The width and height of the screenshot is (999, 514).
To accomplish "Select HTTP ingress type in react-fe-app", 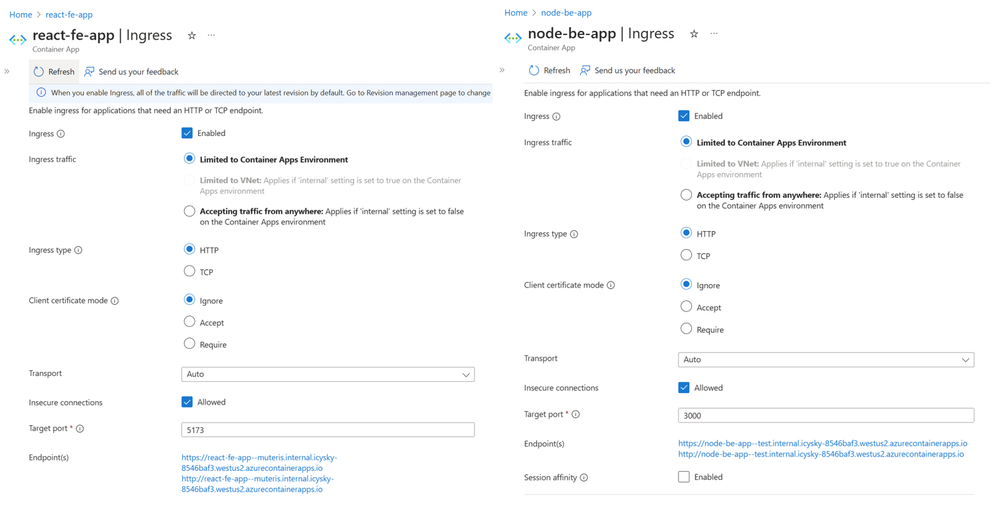I will tap(189, 250).
